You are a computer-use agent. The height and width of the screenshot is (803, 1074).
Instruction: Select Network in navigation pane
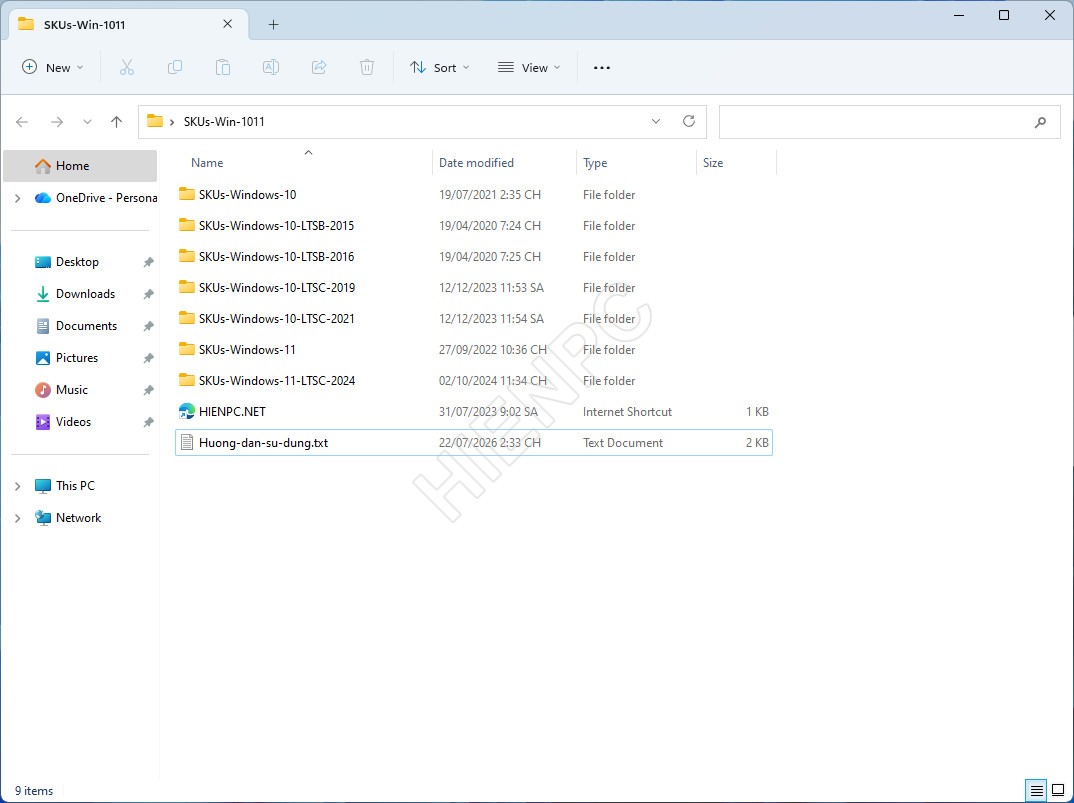click(79, 518)
